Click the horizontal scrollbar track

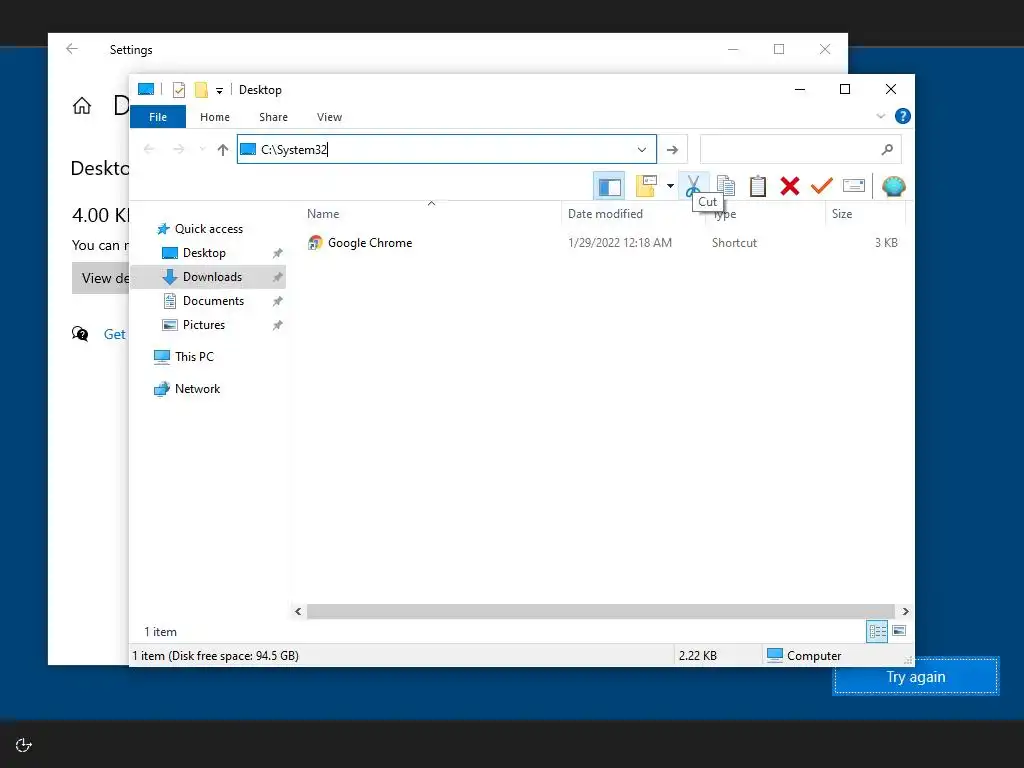coord(601,611)
